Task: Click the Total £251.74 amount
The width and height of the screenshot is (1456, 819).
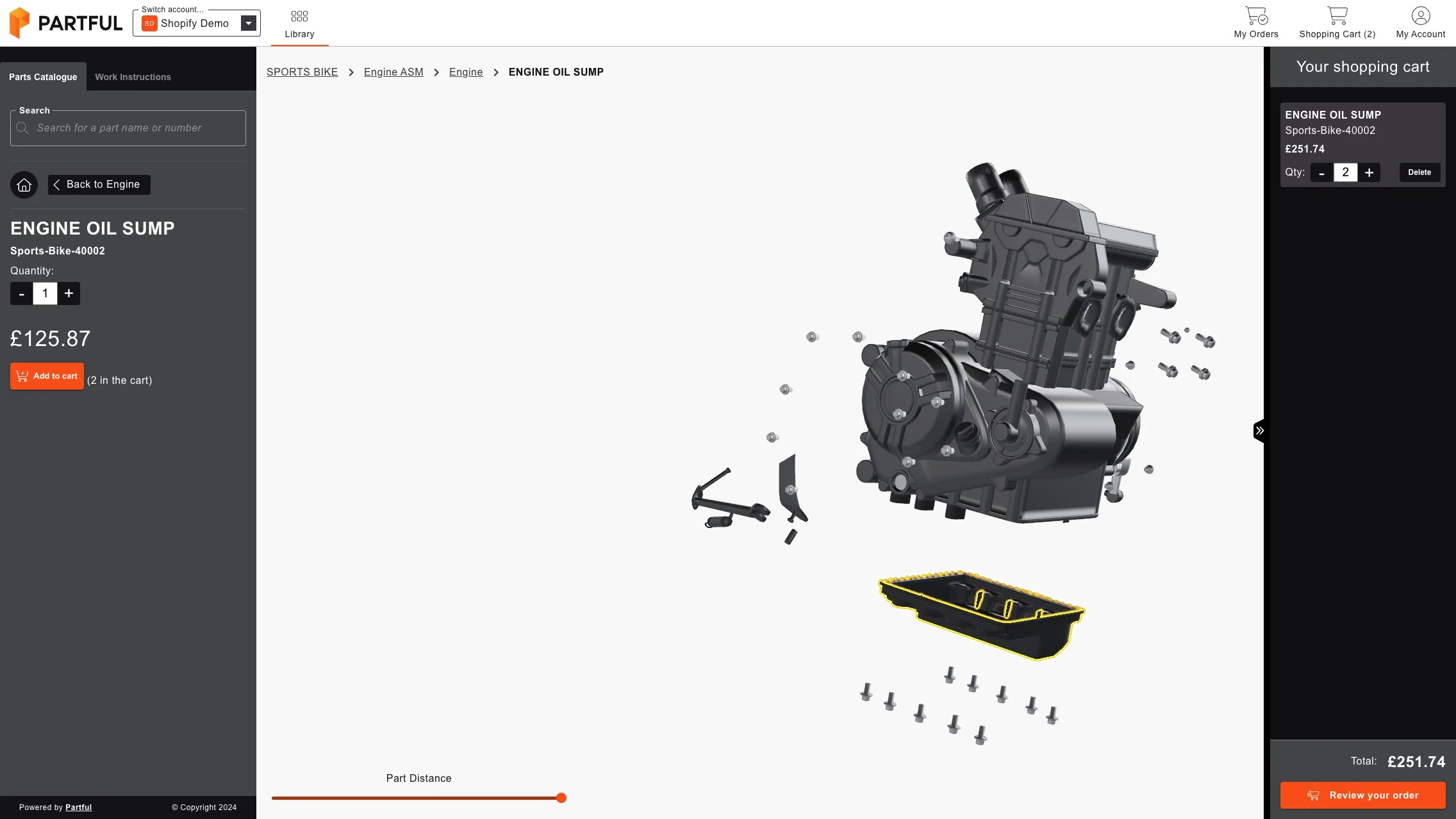Action: pos(1416,762)
